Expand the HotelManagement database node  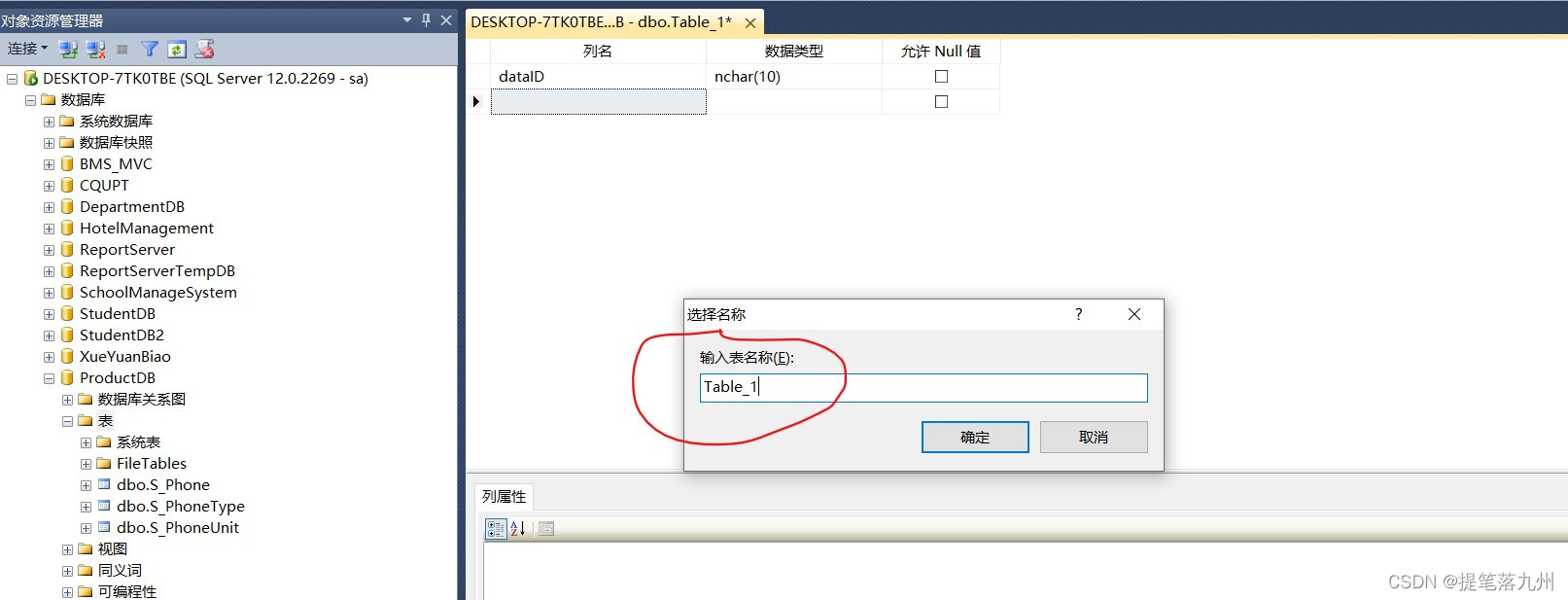(x=49, y=229)
